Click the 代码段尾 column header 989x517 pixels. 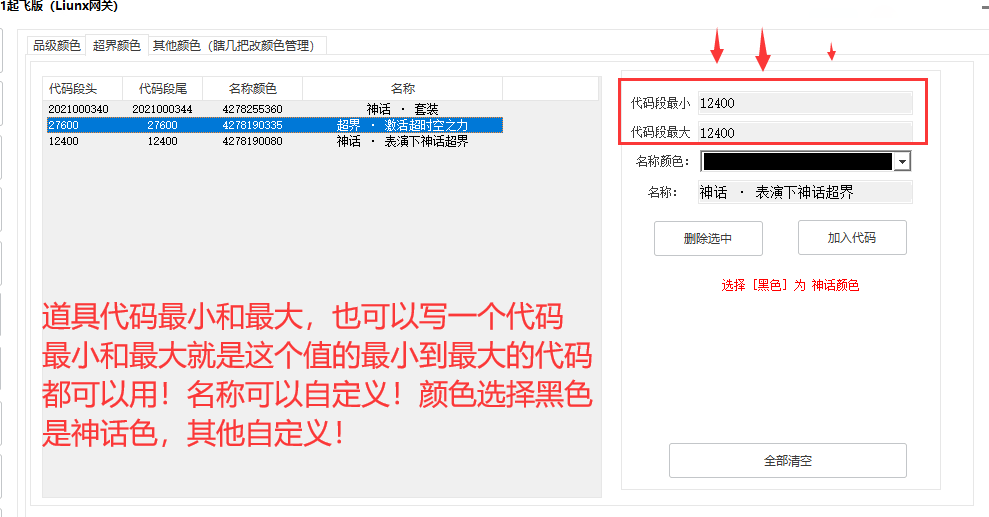click(x=163, y=88)
